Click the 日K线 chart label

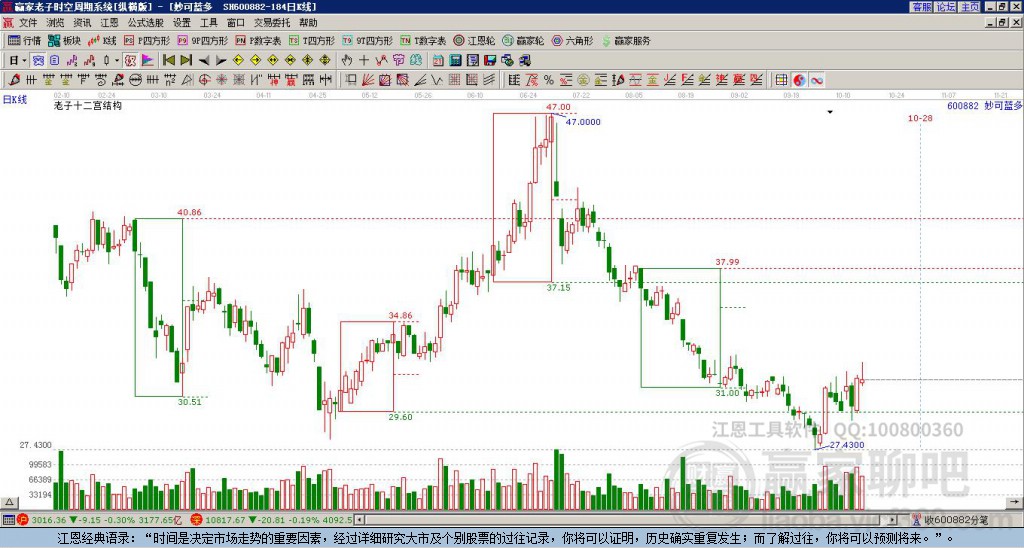point(14,100)
